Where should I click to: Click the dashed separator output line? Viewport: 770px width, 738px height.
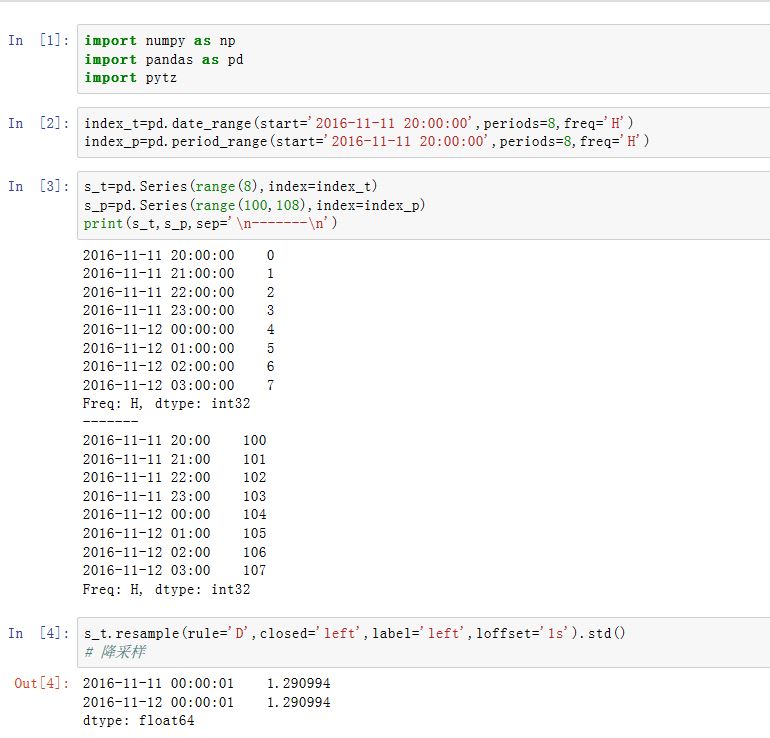click(110, 422)
